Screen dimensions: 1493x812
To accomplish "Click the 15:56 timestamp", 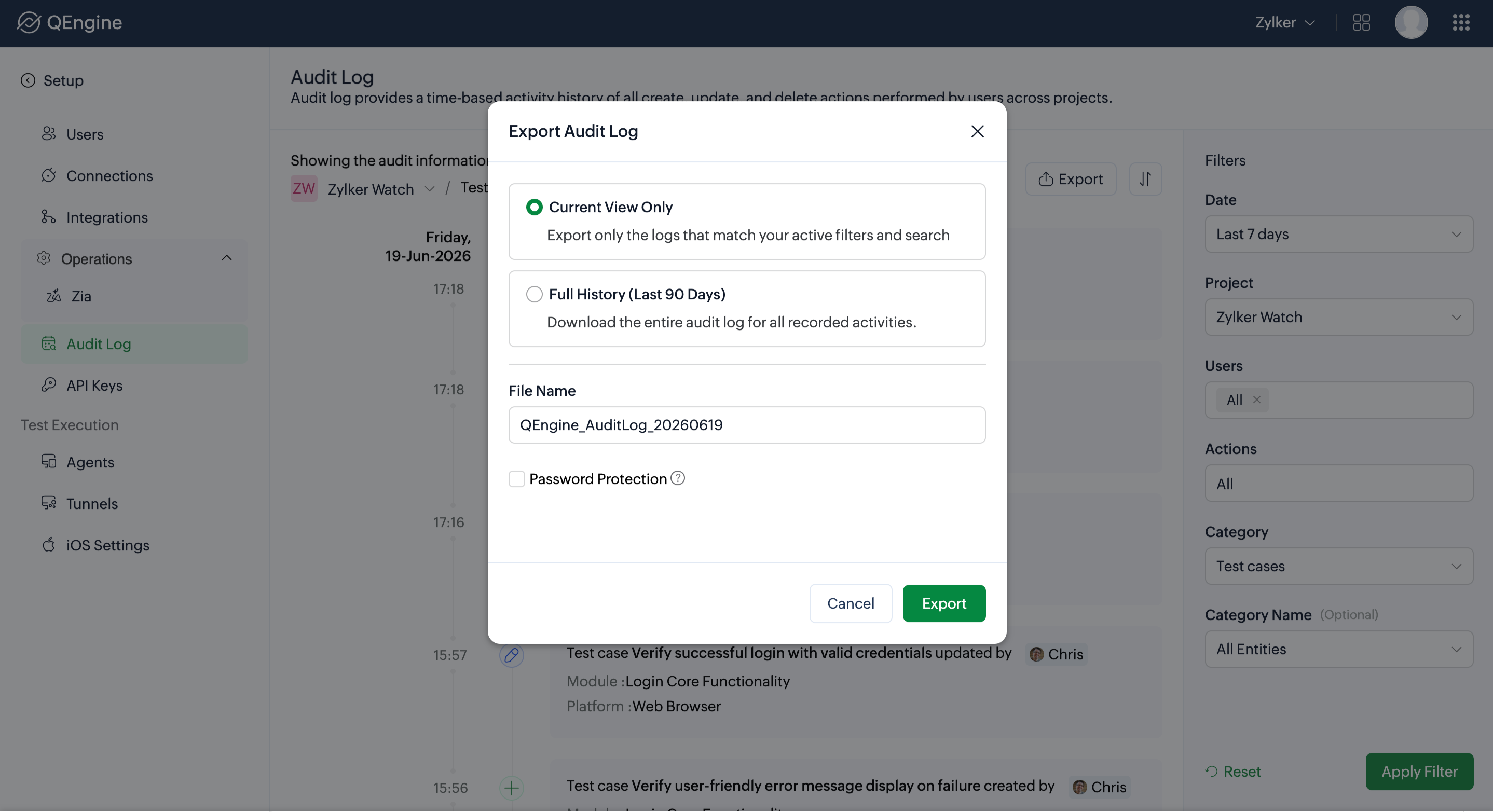I will (450, 788).
